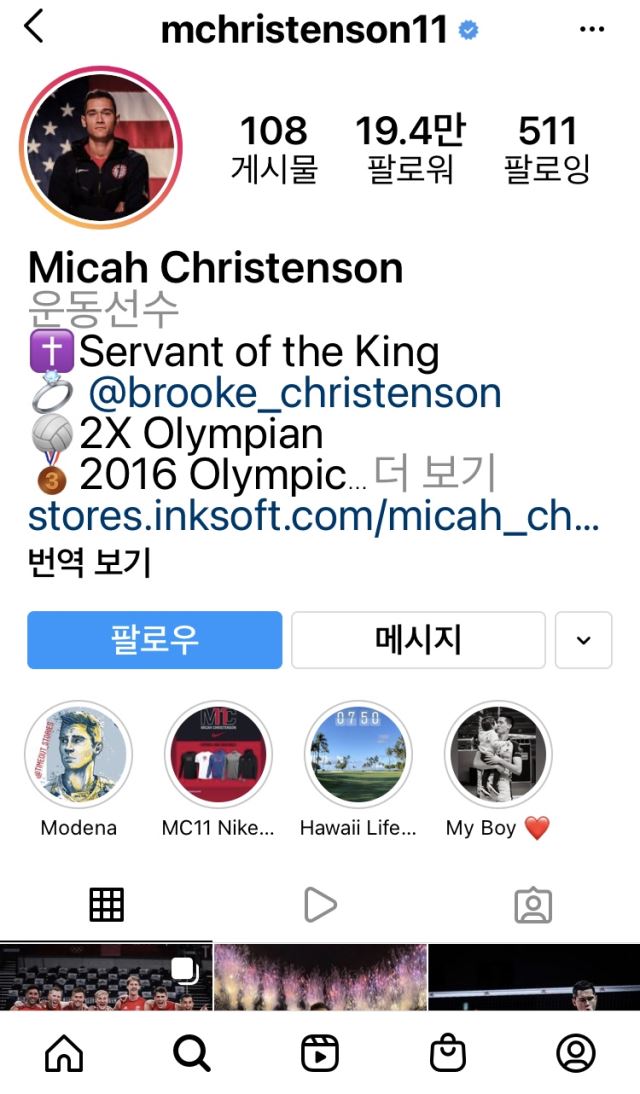Open the Home feed icon

coord(64,1052)
